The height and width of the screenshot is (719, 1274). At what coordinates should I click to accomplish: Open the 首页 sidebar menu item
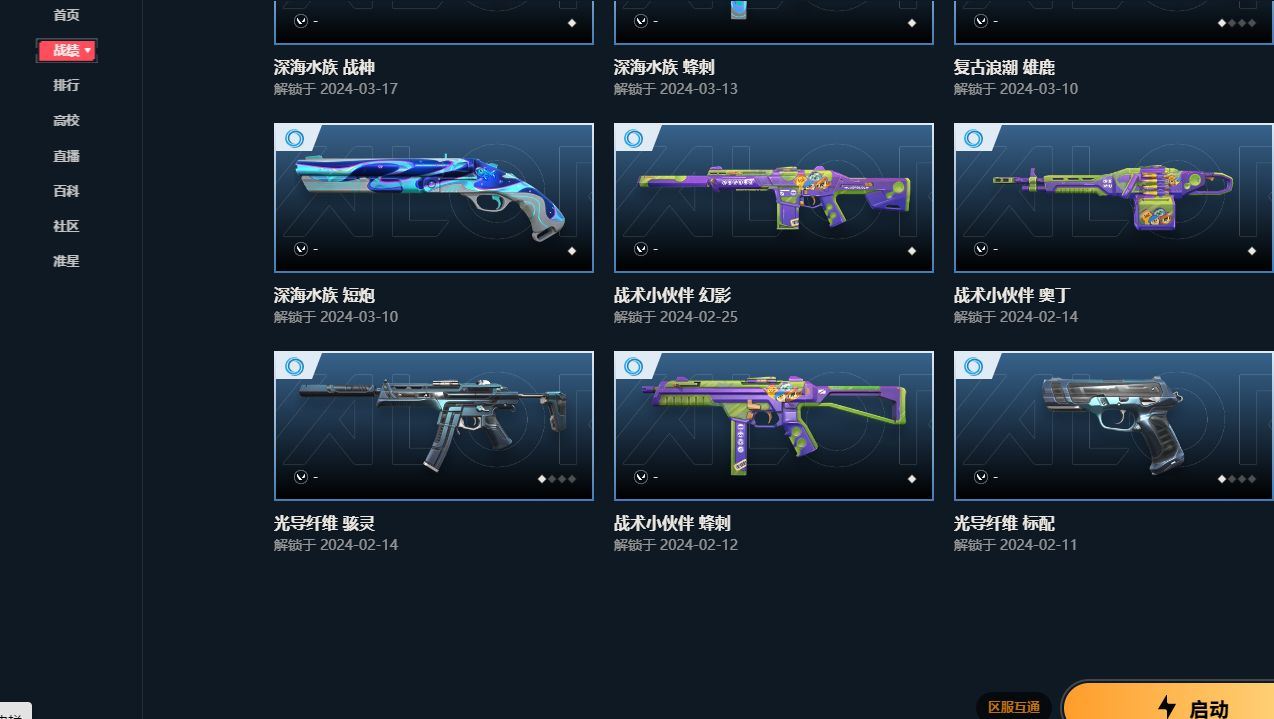tap(66, 15)
